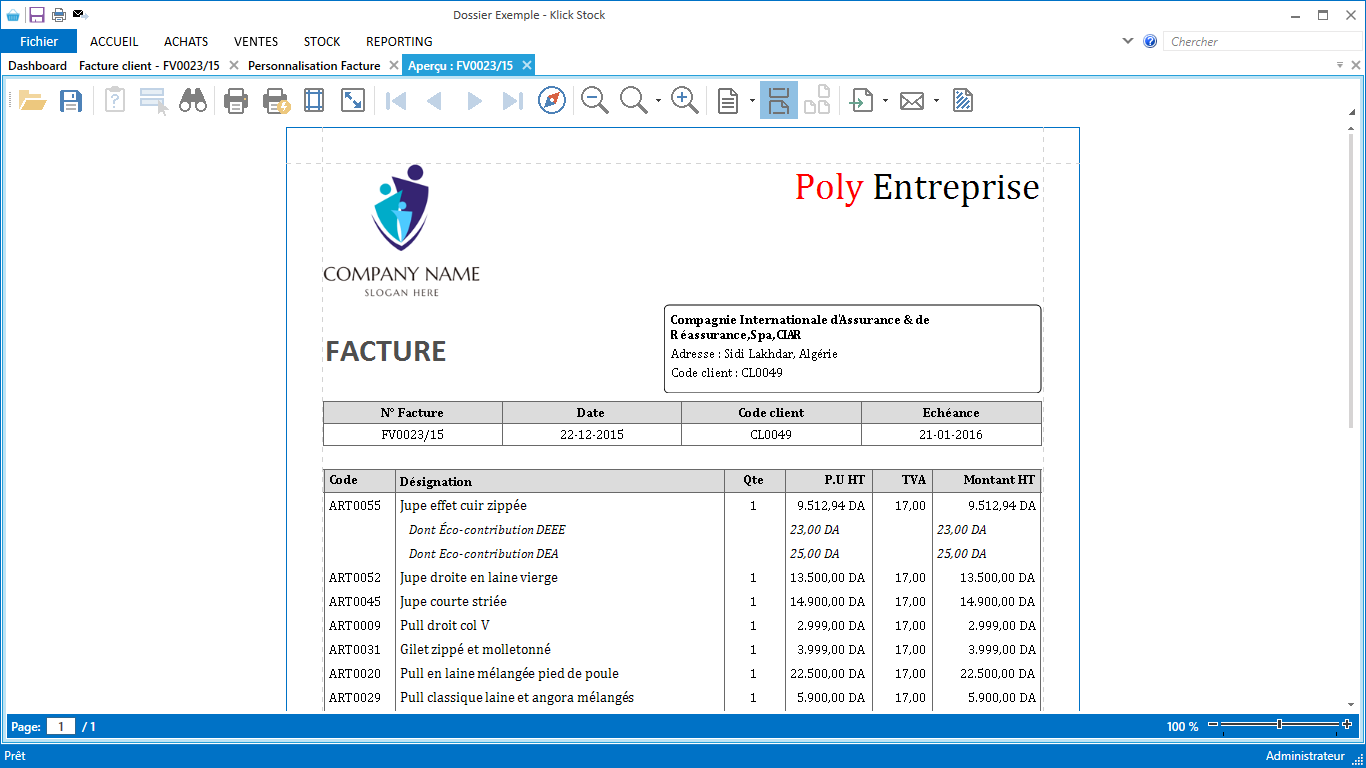The width and height of the screenshot is (1366, 768).
Task: Open search with the binoculars icon
Action: [x=193, y=101]
